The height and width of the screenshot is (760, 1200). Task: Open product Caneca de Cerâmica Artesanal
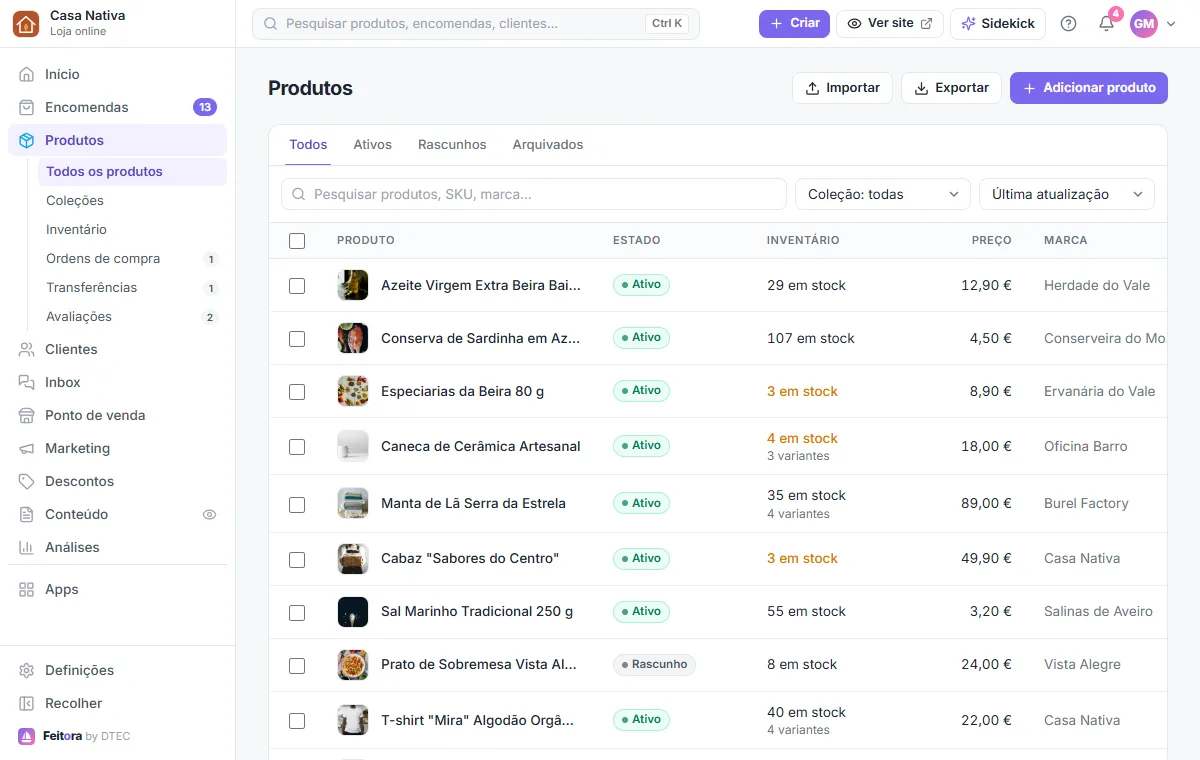click(x=481, y=446)
